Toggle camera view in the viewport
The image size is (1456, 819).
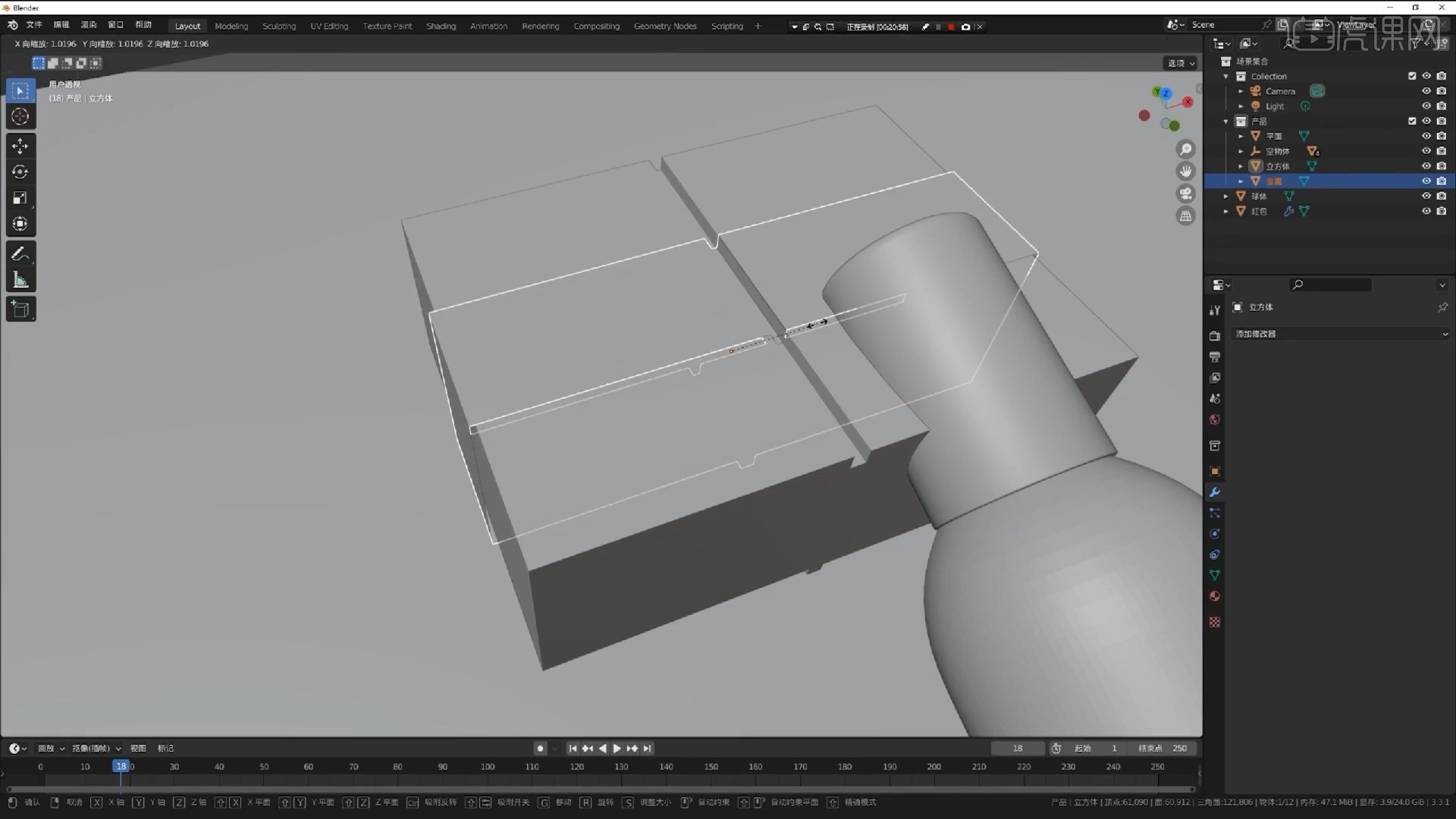click(1186, 193)
